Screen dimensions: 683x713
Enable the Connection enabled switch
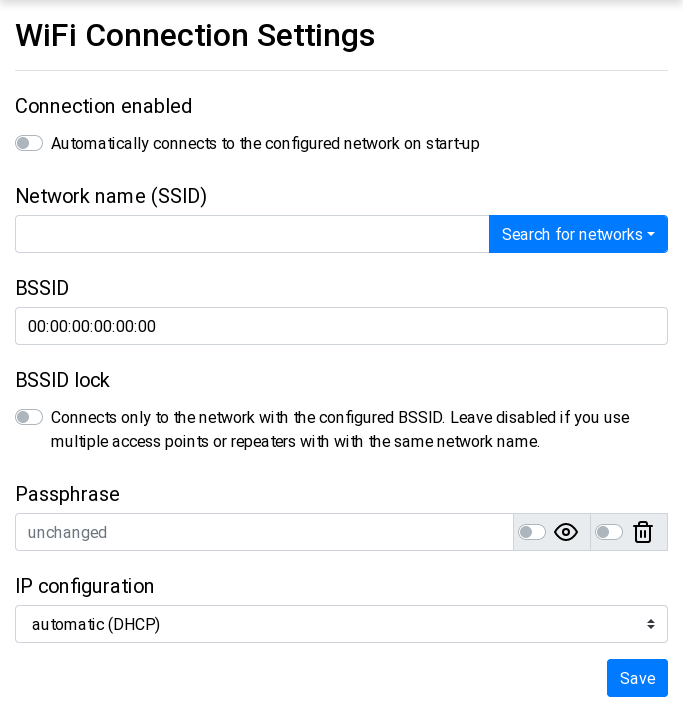tap(29, 143)
